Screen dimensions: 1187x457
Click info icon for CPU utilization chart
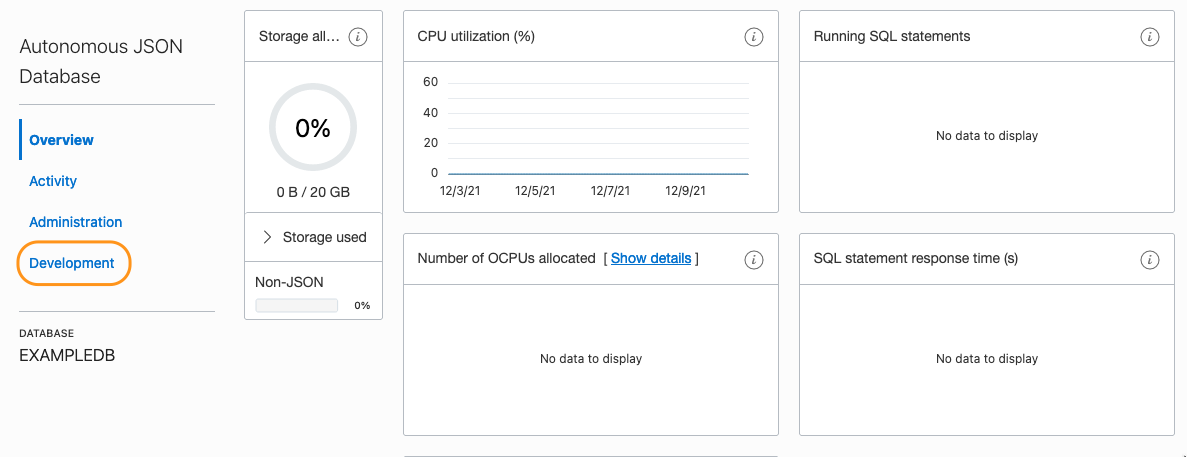click(754, 37)
